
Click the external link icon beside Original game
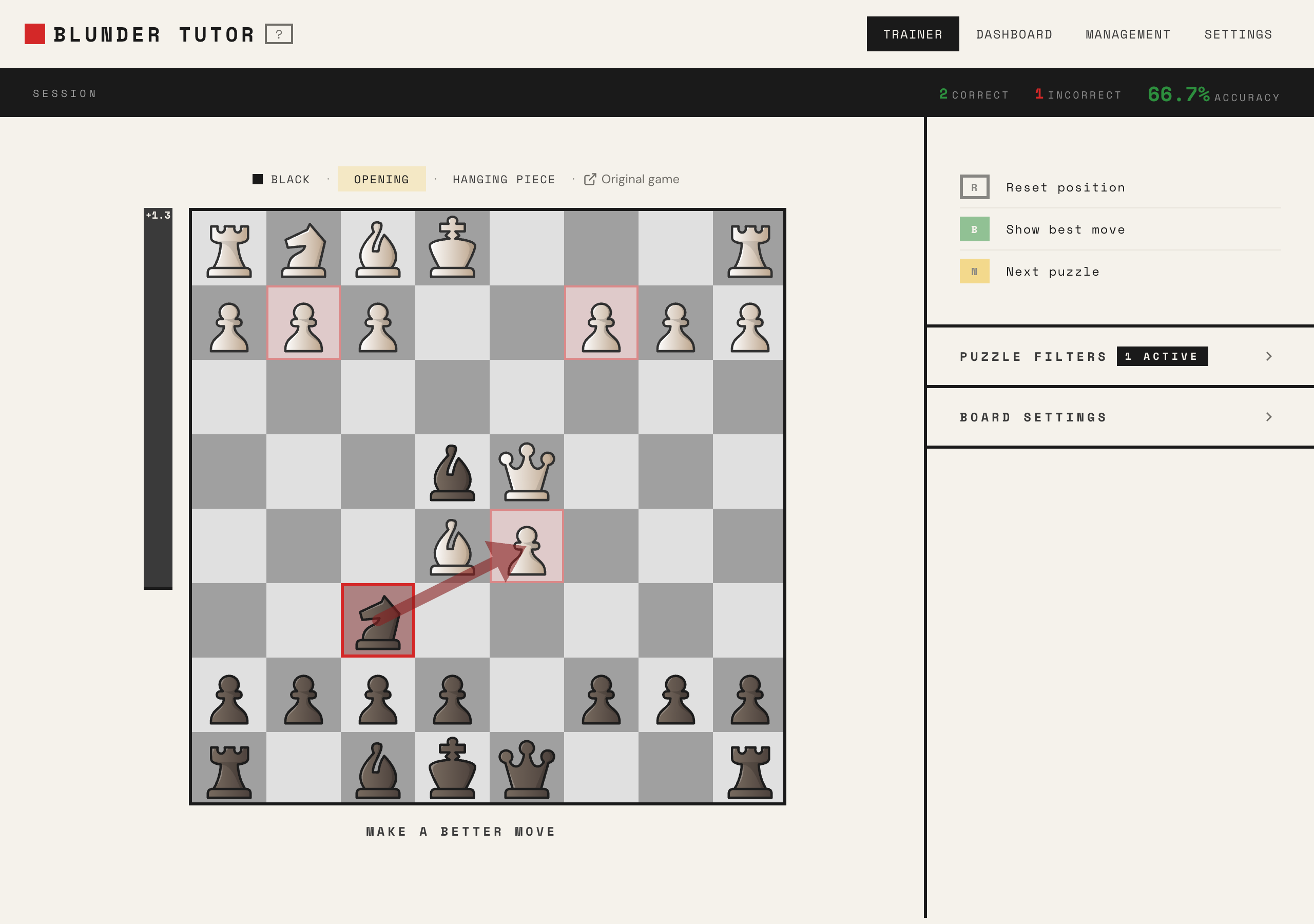pyautogui.click(x=591, y=179)
